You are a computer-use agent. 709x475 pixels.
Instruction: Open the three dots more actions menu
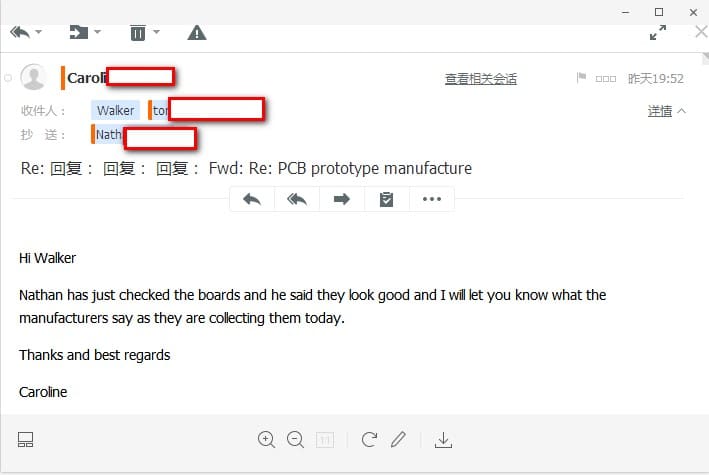(x=431, y=199)
